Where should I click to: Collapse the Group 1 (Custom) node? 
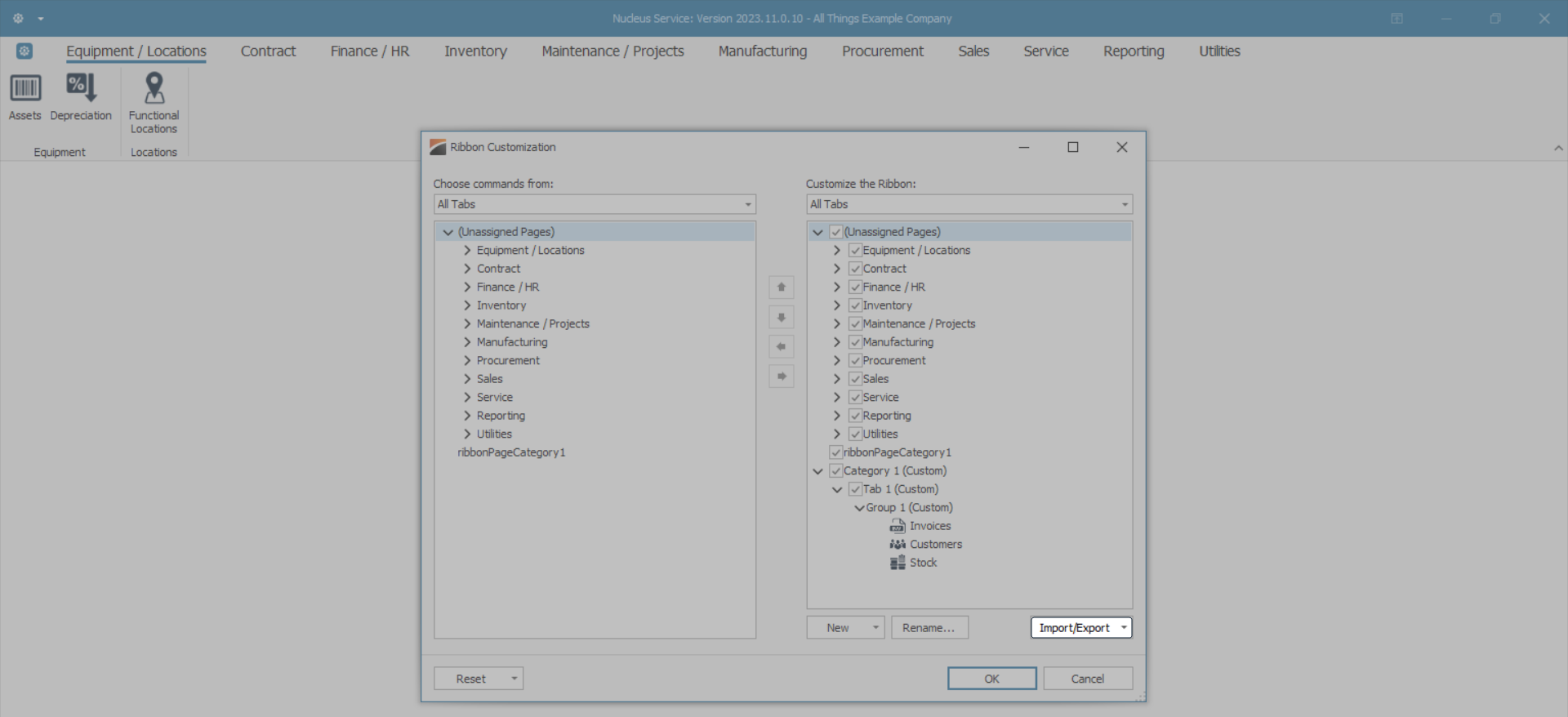pyautogui.click(x=859, y=508)
